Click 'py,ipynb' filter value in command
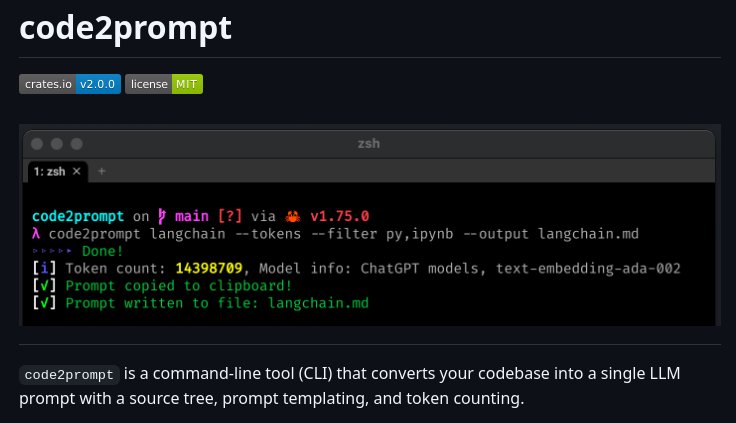Viewport: 736px width, 423px height. [x=420, y=234]
